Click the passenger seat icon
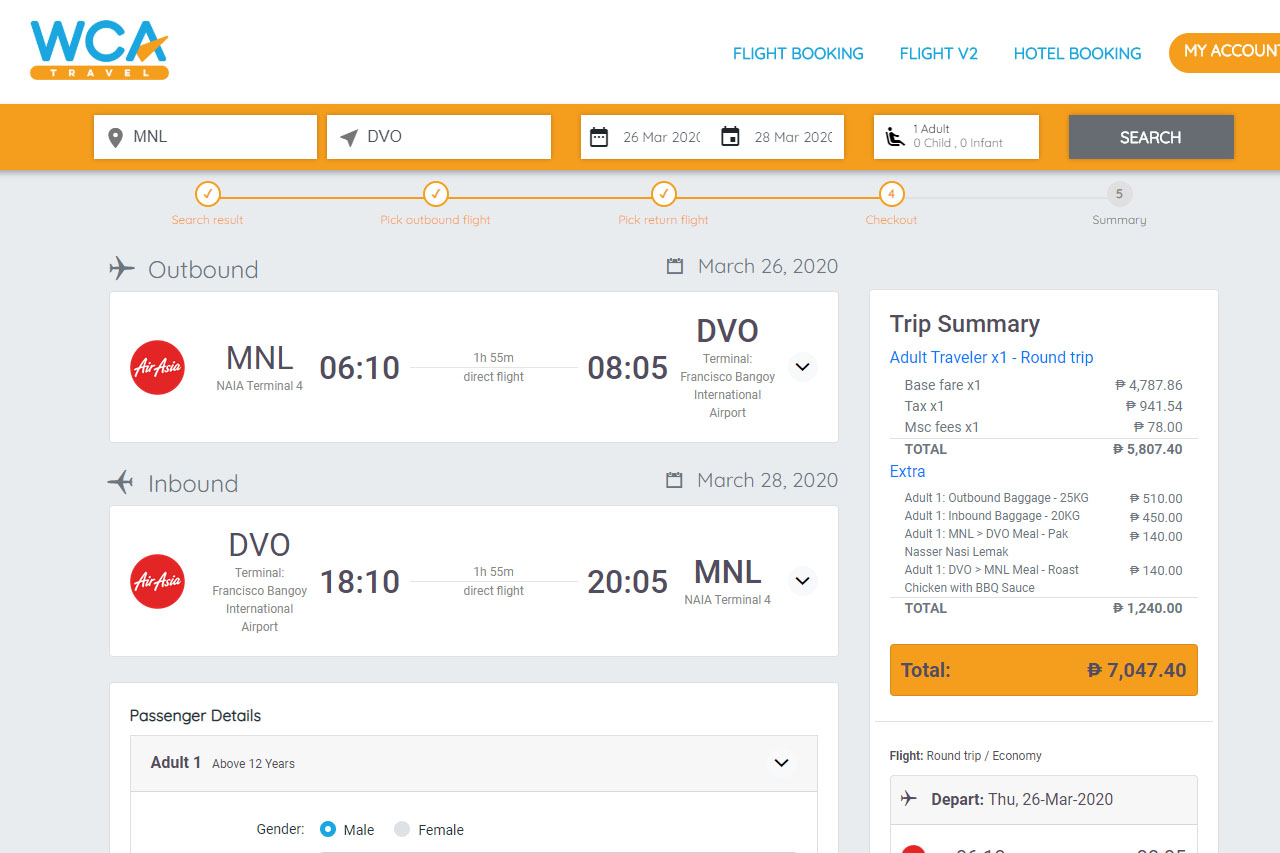 point(895,137)
